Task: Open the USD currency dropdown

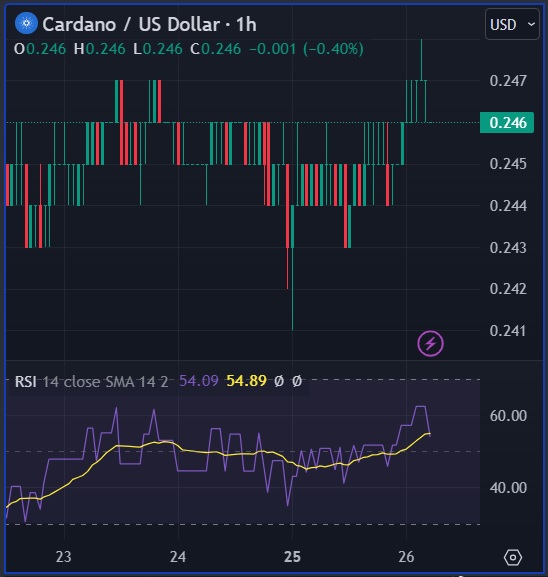Action: click(x=512, y=25)
